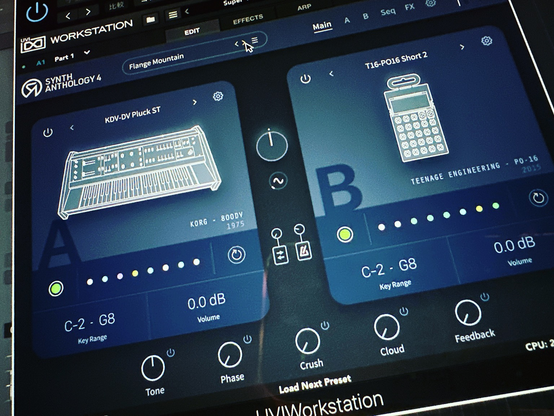Viewport: 554px width, 416px height.
Task: Open layer A settings gear
Action: coord(218,96)
